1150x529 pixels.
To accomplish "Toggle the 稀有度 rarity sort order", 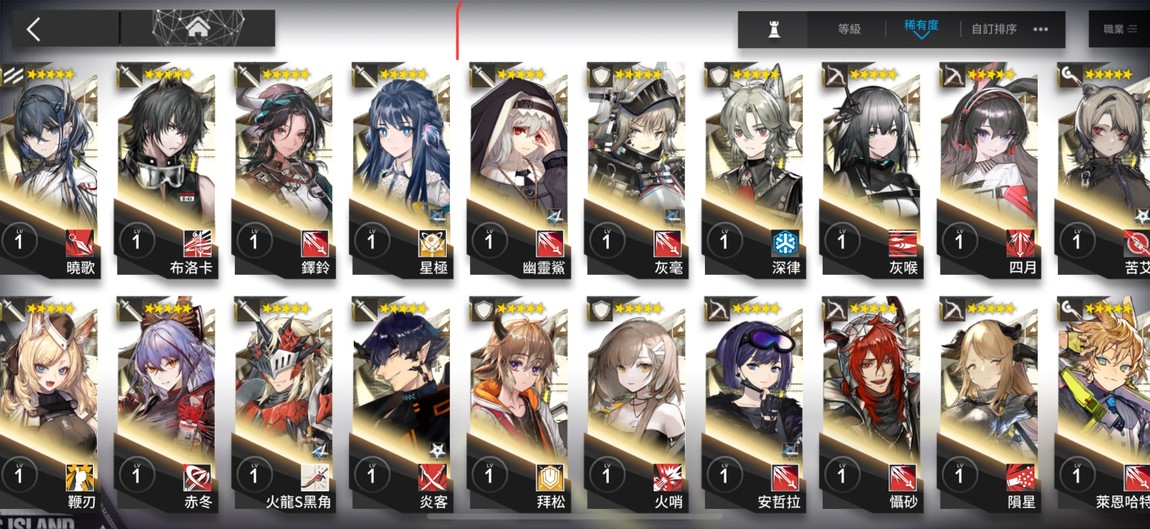I will 922,28.
